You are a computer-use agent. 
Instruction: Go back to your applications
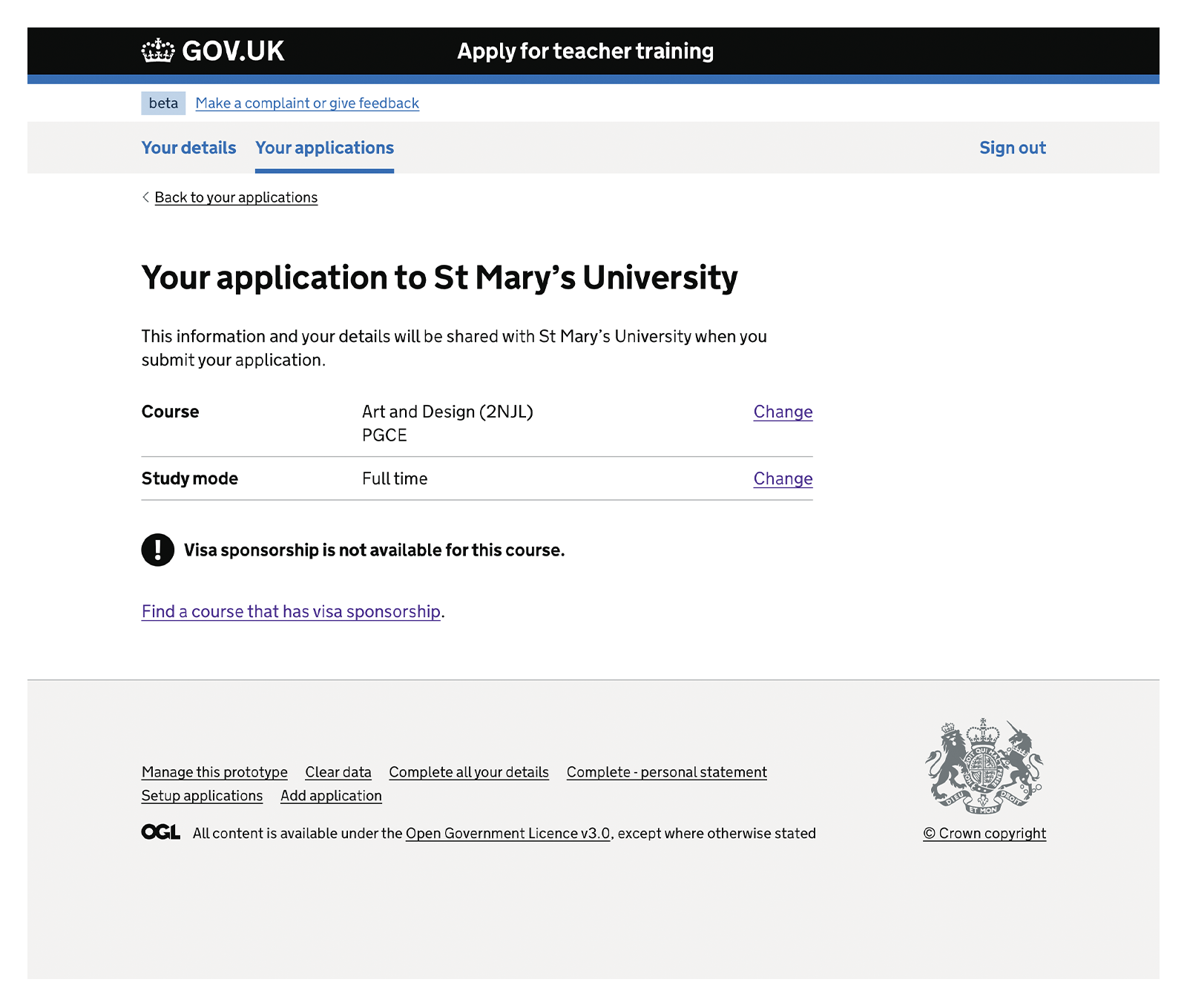coord(236,197)
